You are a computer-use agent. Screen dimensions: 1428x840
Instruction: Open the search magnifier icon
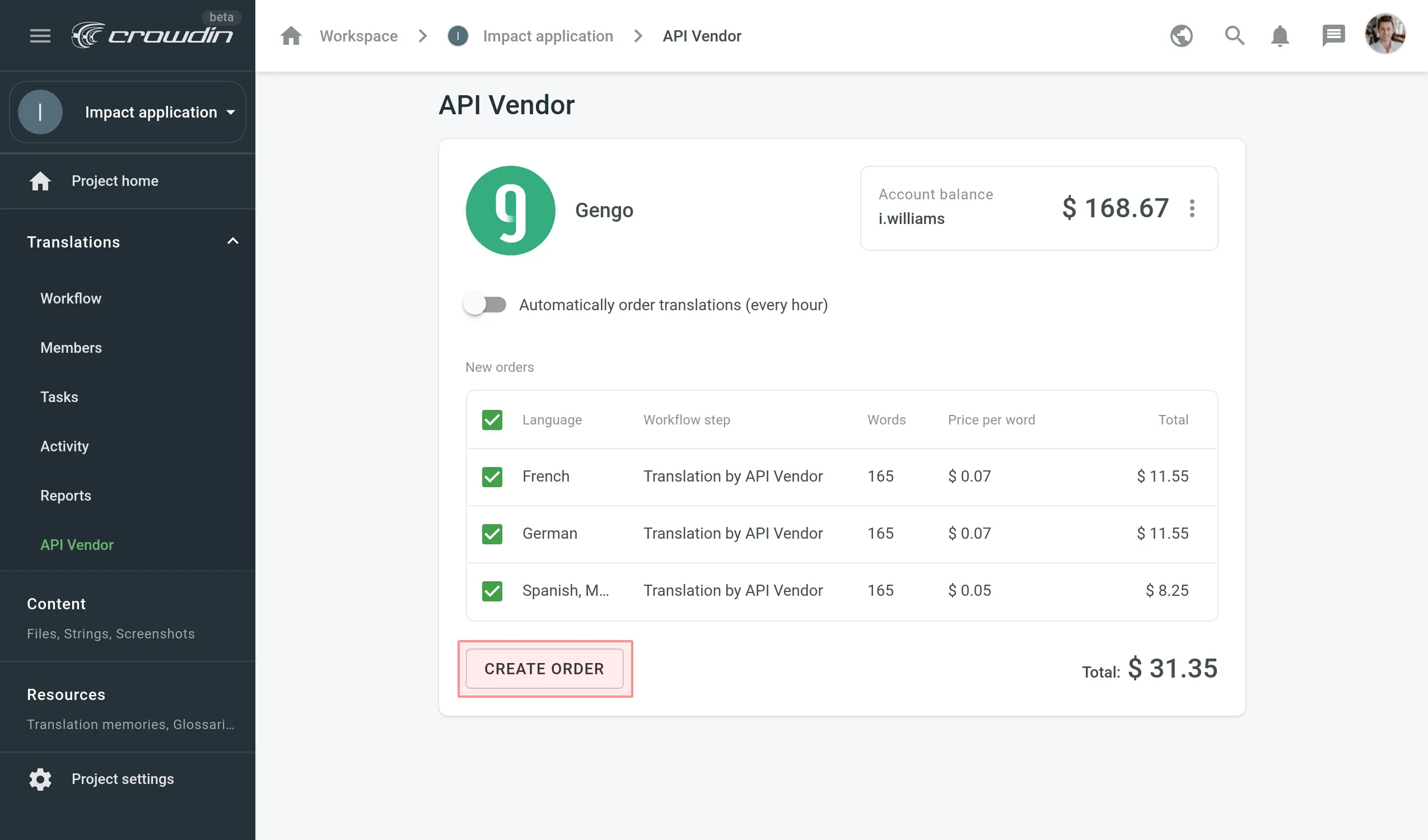pyautogui.click(x=1234, y=36)
